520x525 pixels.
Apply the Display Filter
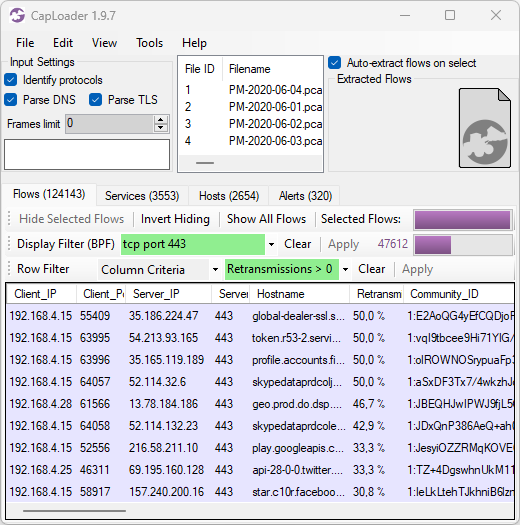pos(343,244)
